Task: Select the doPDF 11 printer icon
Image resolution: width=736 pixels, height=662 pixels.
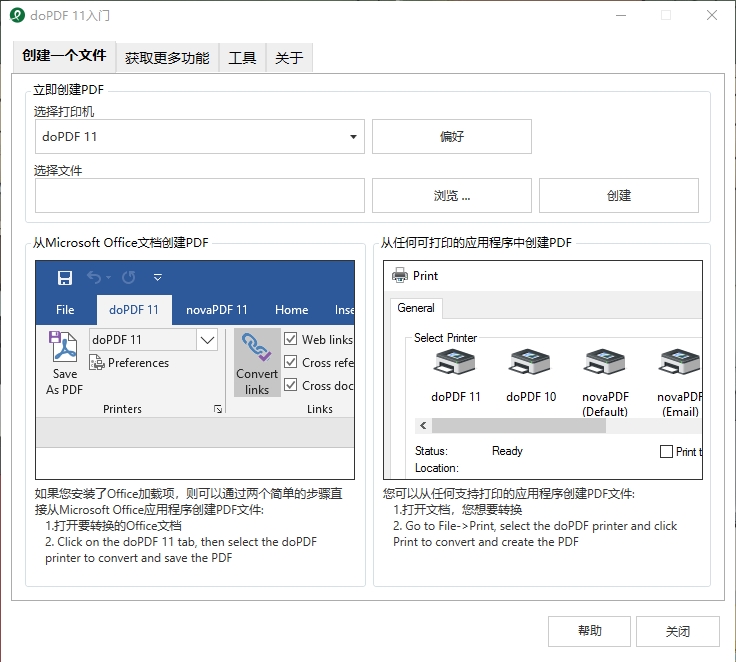Action: pyautogui.click(x=455, y=365)
